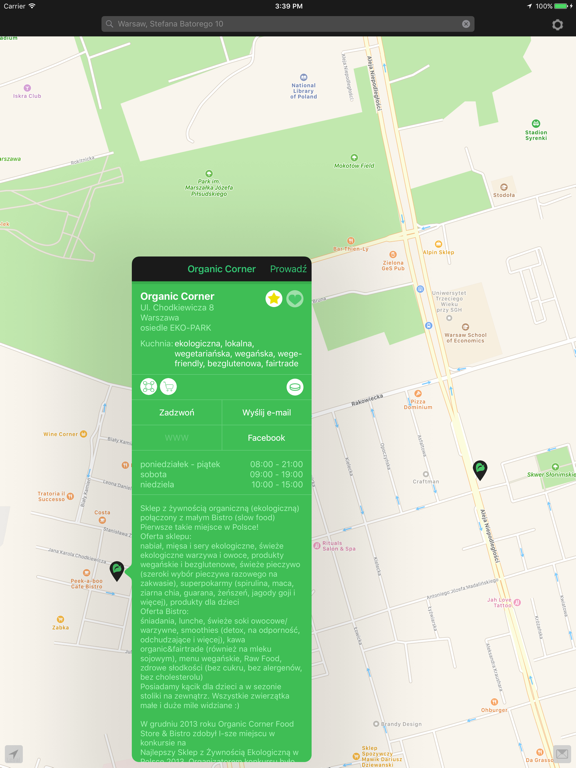The image size is (576, 768).
Task: Tap the sobota 09:00 - 19:00 row
Action: point(221,475)
